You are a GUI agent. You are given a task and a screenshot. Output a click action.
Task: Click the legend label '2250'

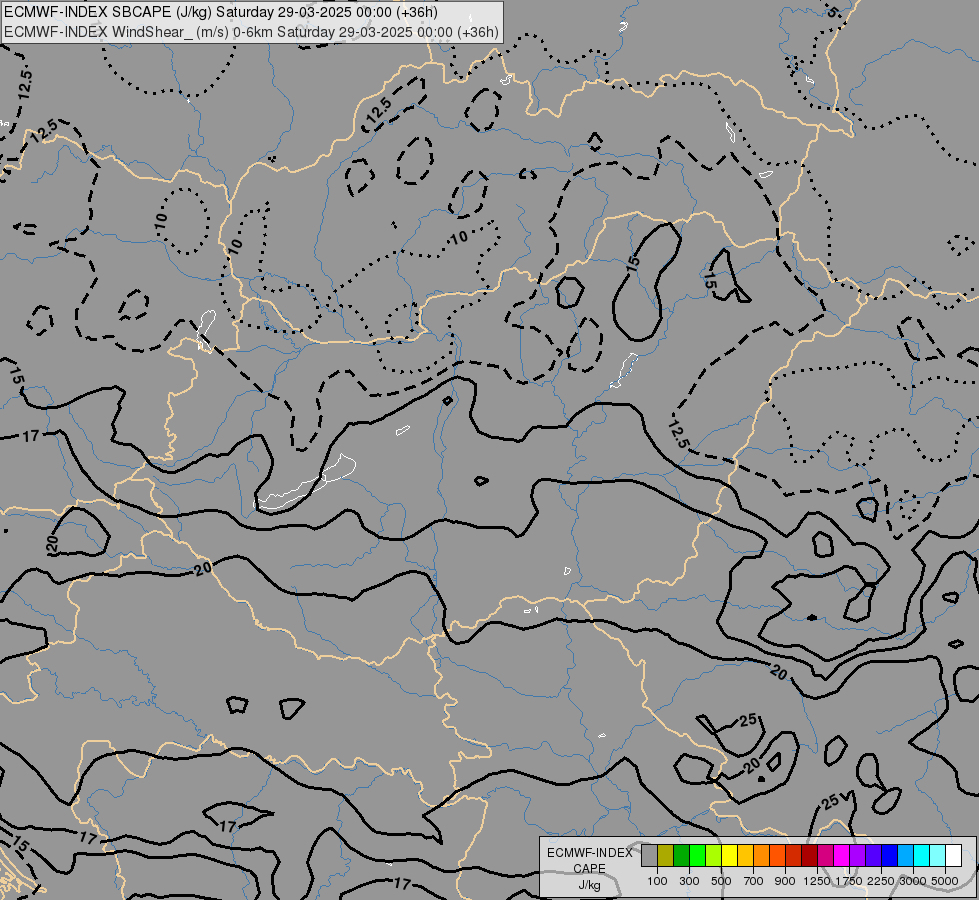point(881,881)
